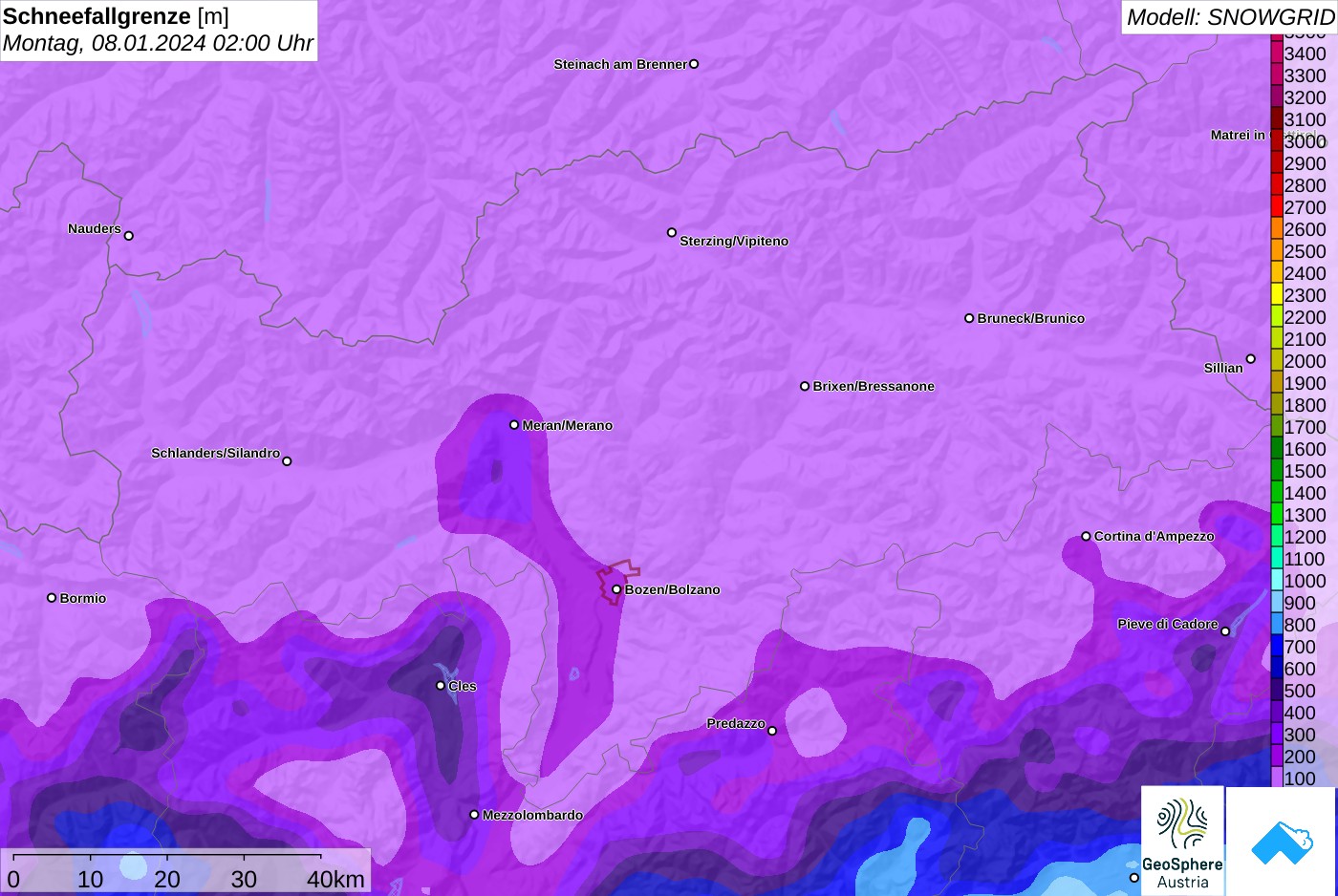This screenshot has height=896, width=1338.
Task: Click the GeoSphere Austria logo
Action: click(x=1182, y=841)
